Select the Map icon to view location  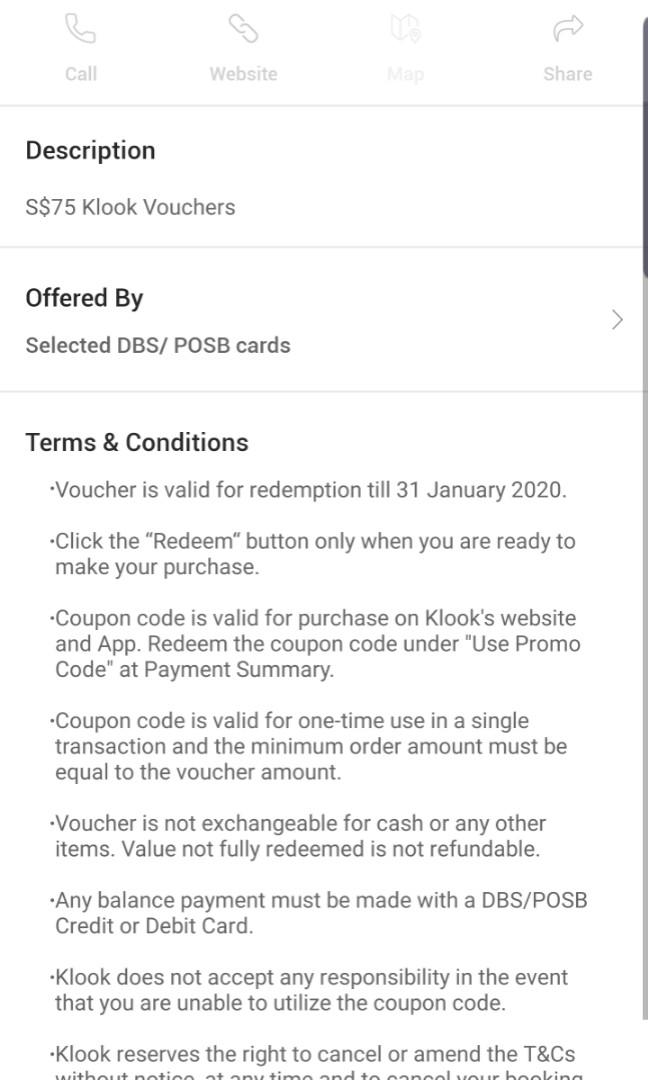(405, 30)
